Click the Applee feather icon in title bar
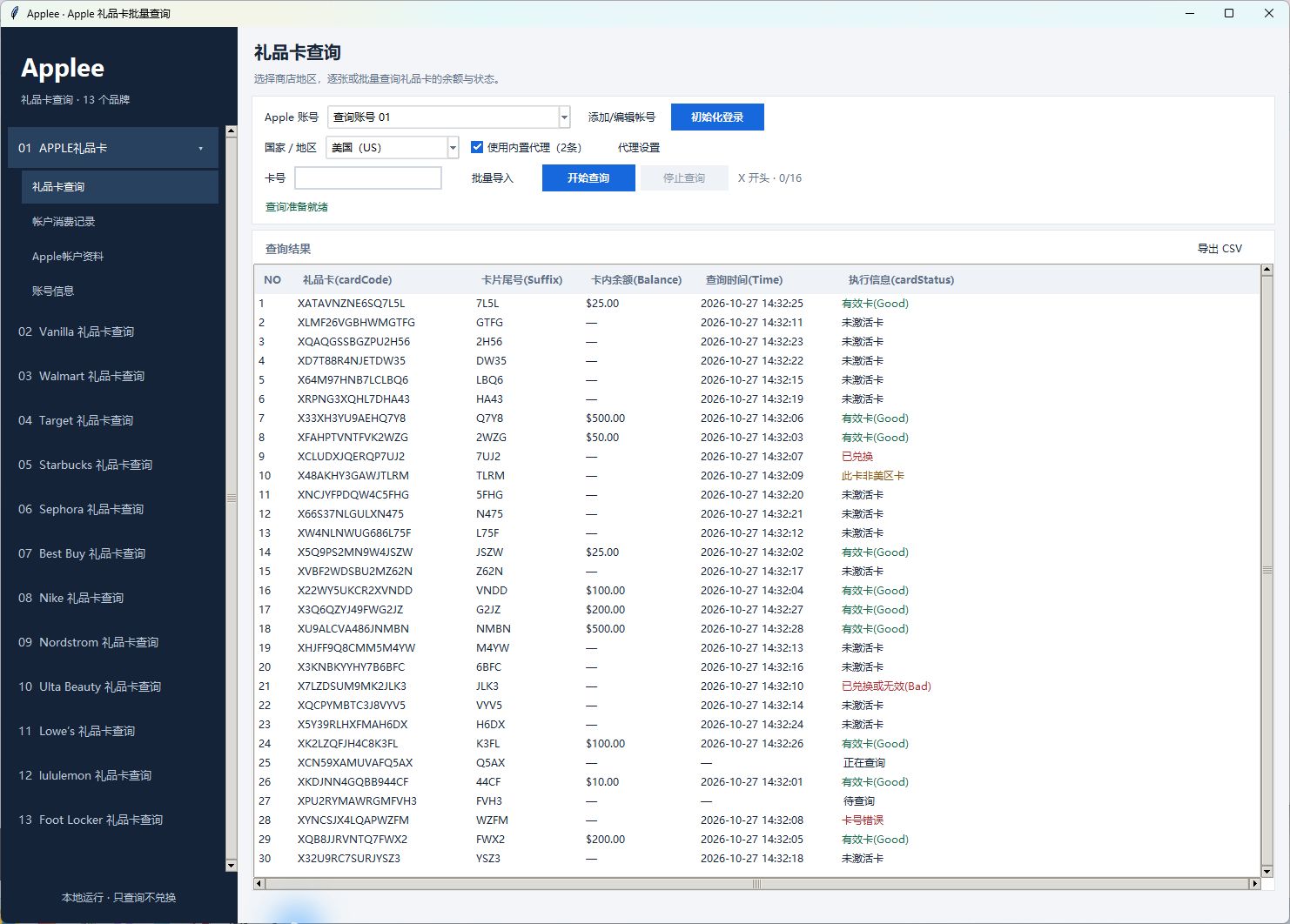Viewport: 1290px width, 924px height. 14,13
